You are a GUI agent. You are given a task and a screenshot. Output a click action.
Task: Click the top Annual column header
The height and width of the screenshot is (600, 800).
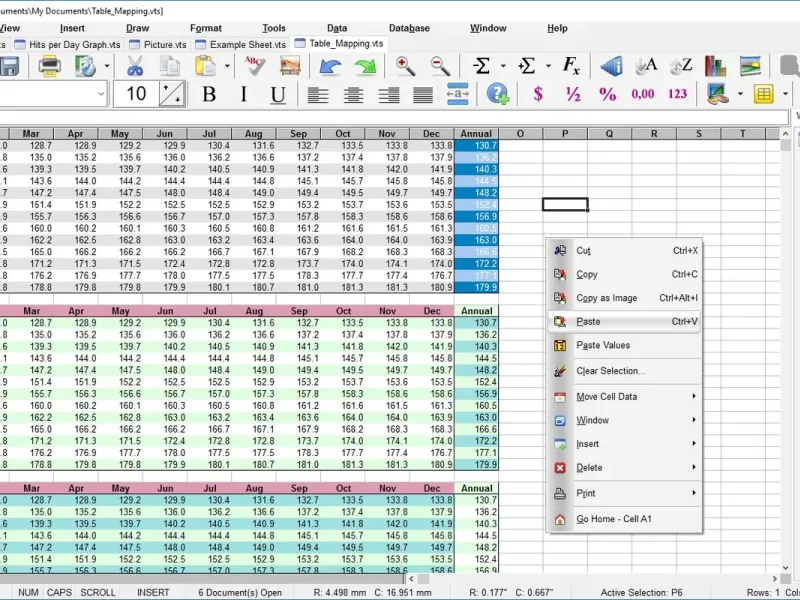click(476, 134)
